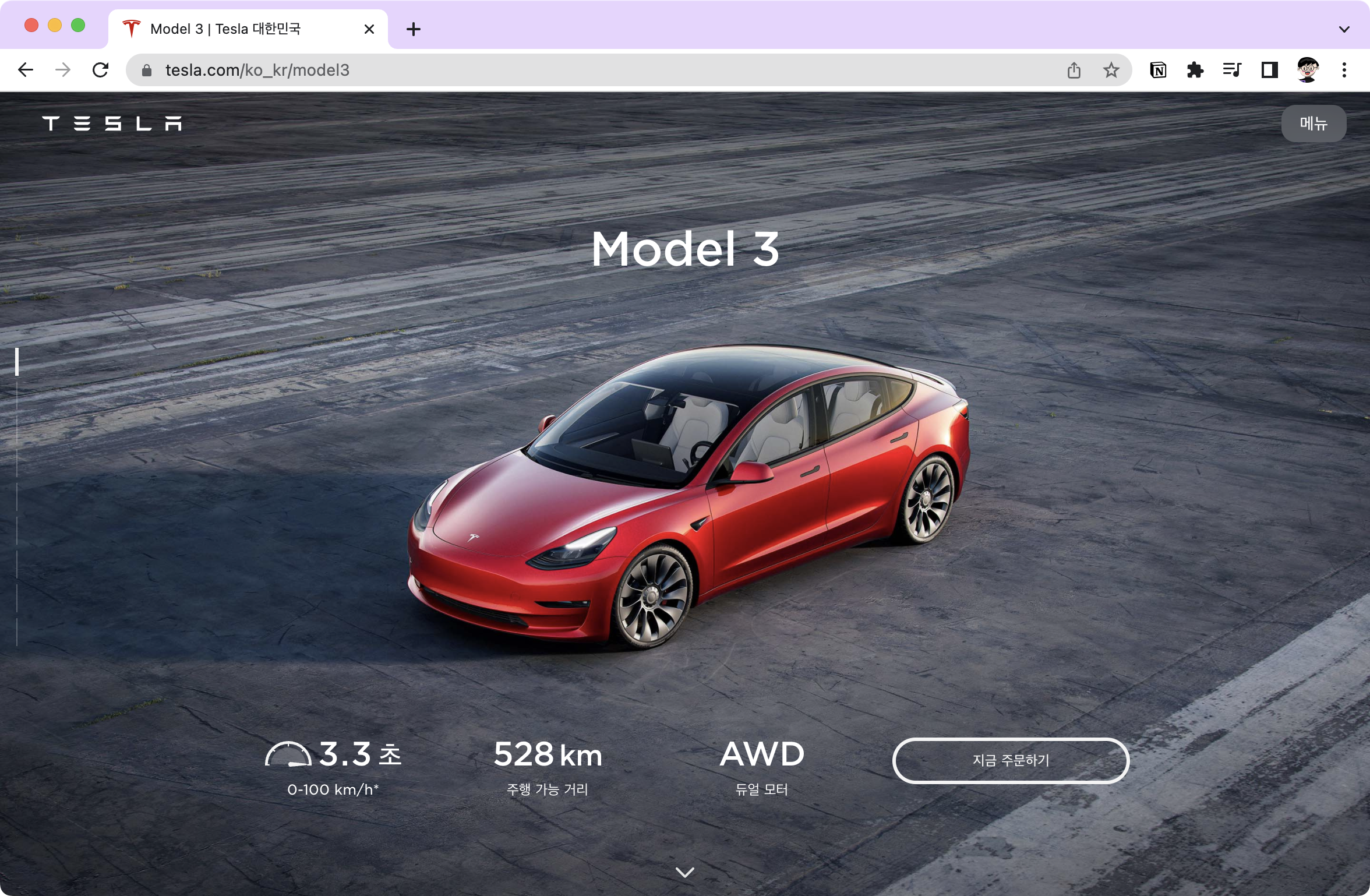Screen dimensions: 1370x896
Task: Open a new tab with the plus button
Action: coord(414,29)
